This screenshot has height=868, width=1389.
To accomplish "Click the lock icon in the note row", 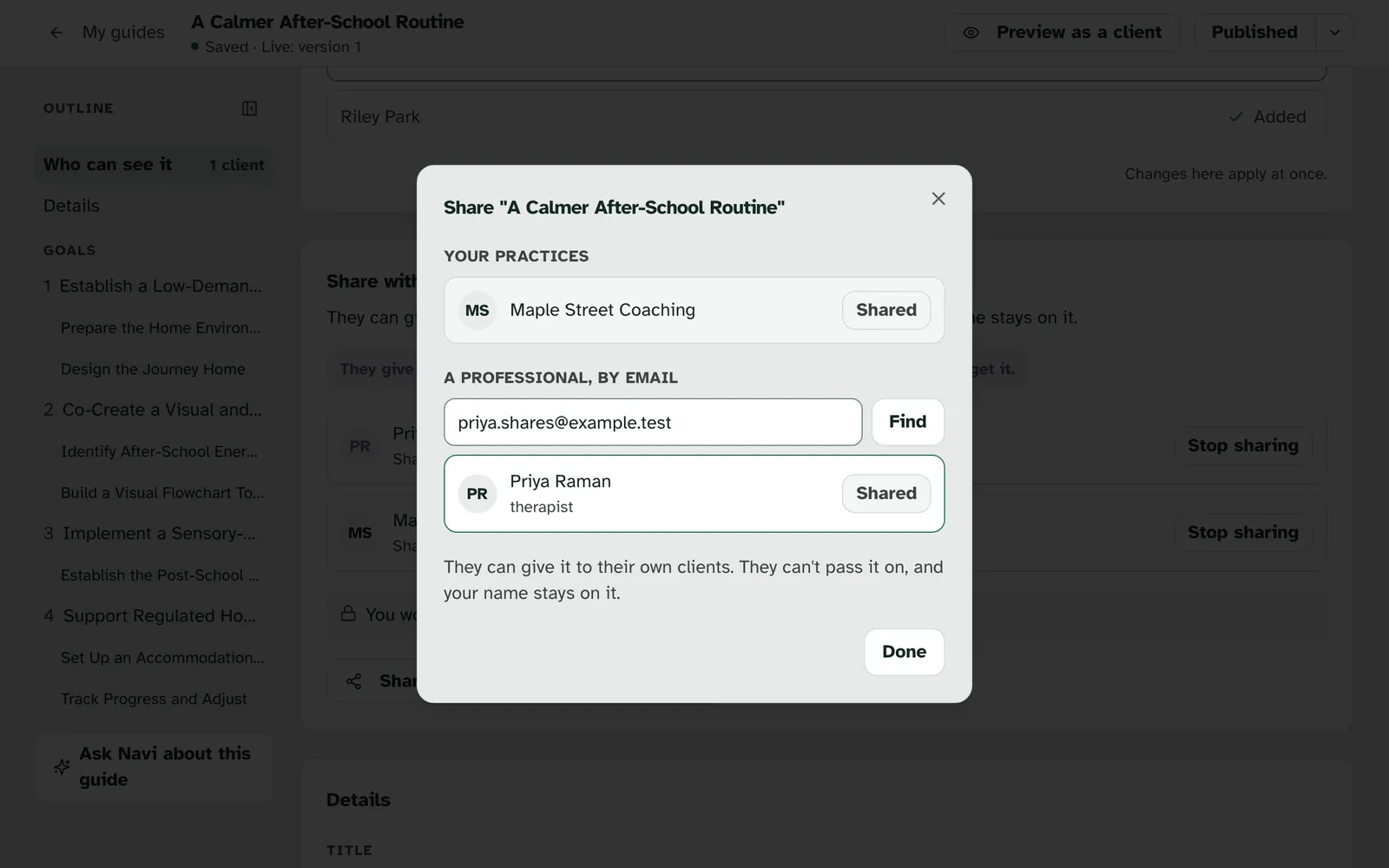I will (348, 614).
